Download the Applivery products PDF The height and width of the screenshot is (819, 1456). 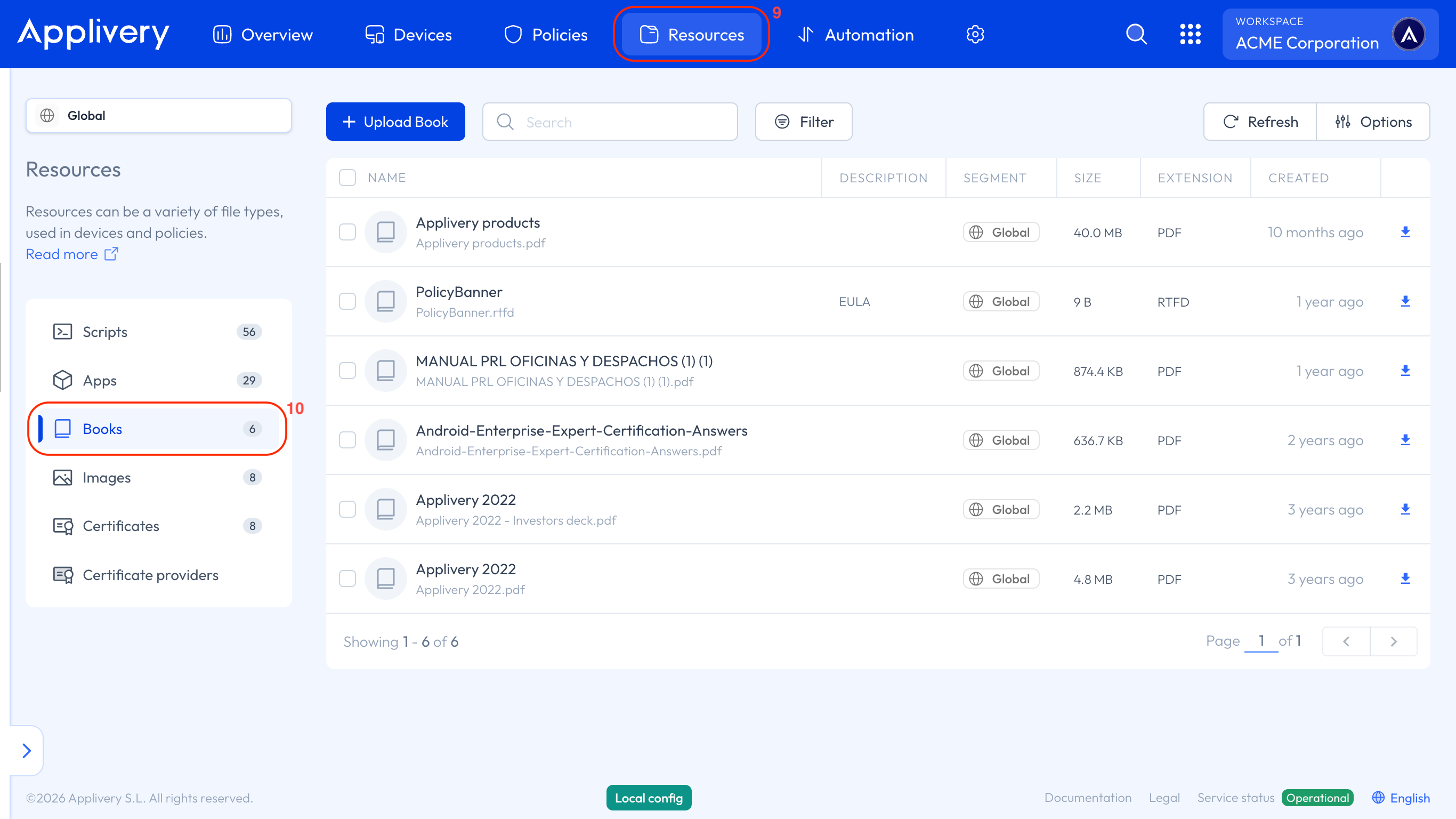(1405, 232)
